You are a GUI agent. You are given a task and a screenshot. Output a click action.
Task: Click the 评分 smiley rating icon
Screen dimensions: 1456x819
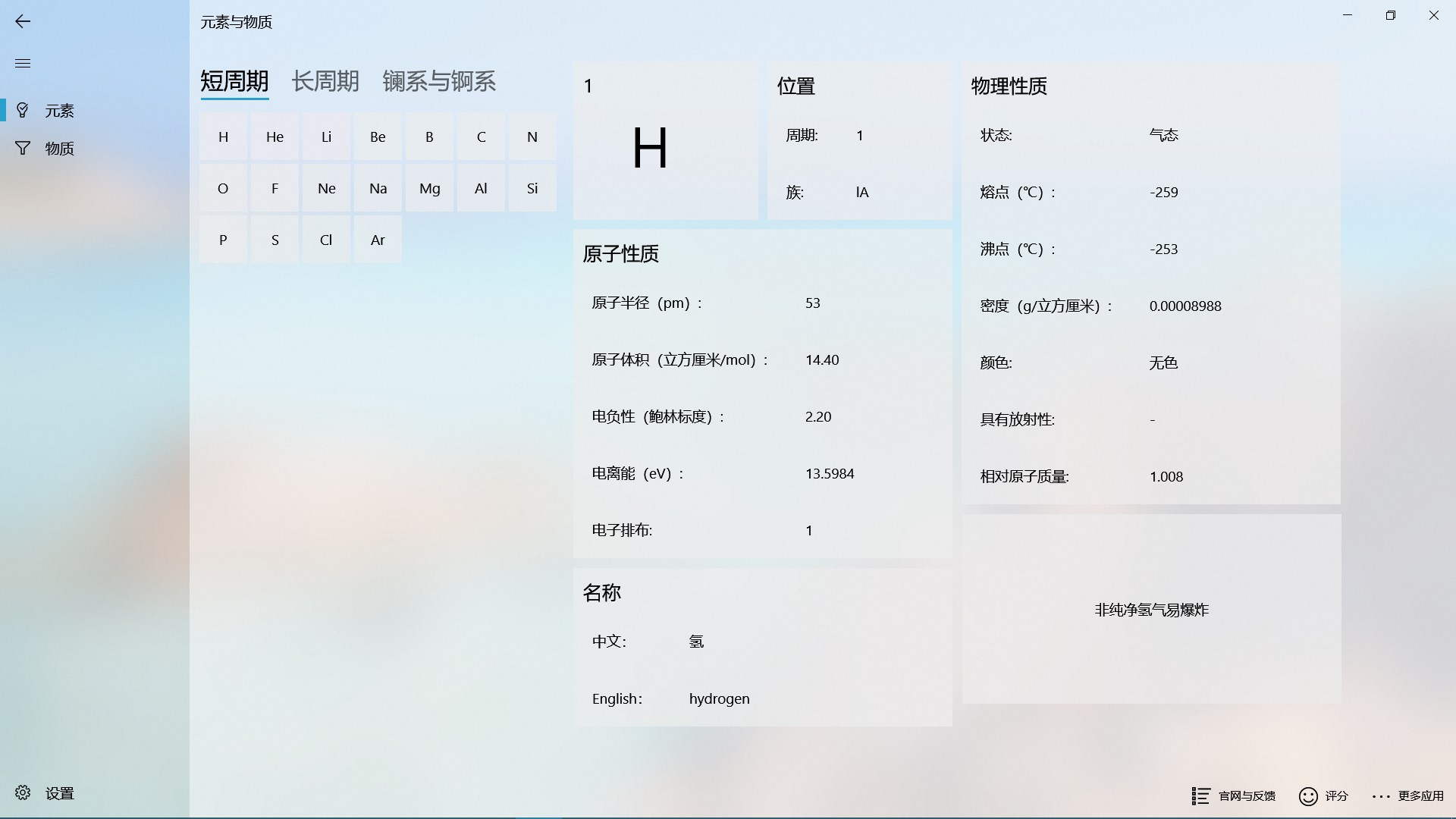point(1308,795)
